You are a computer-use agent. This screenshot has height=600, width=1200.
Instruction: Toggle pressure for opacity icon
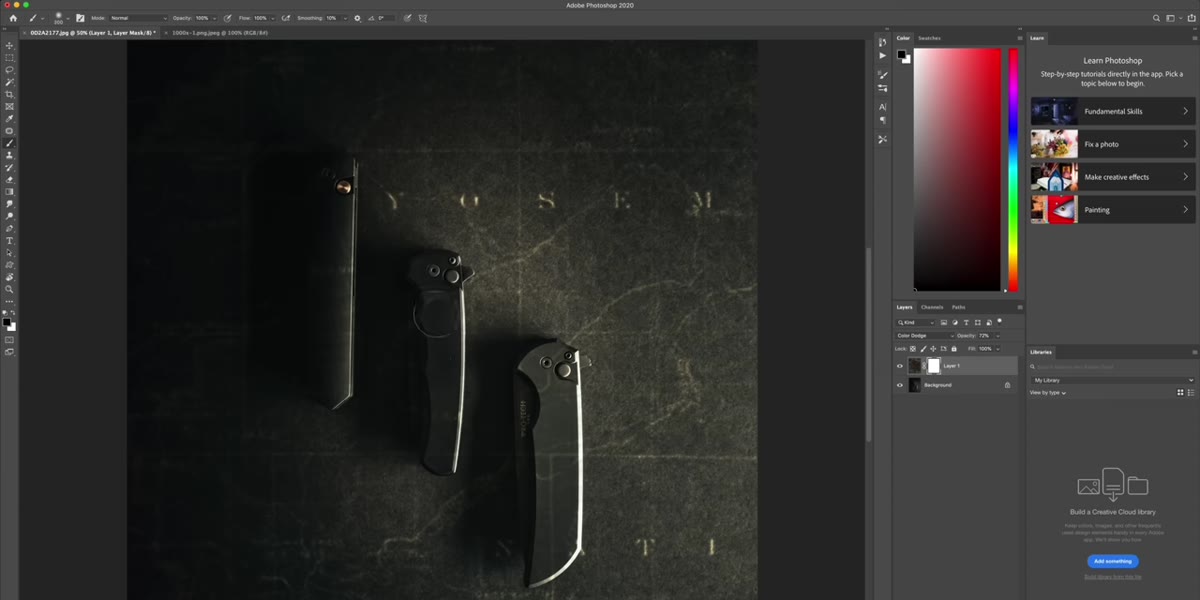228,18
